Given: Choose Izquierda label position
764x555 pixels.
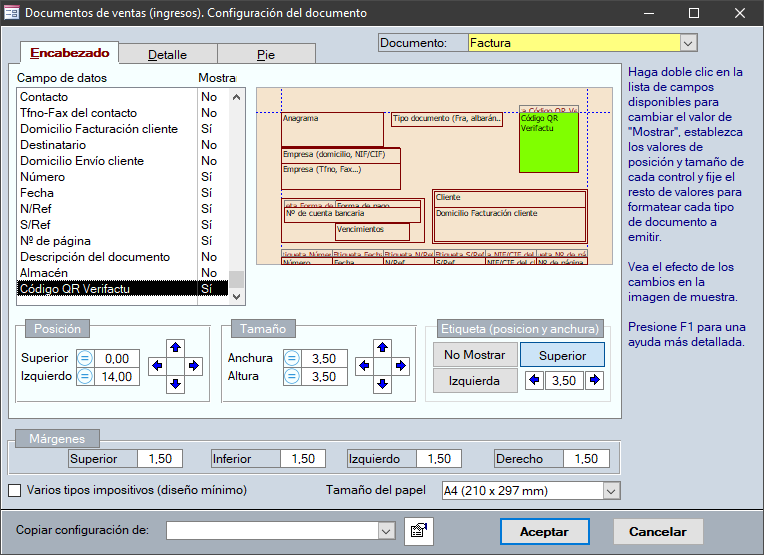Looking at the screenshot, I should tap(475, 380).
